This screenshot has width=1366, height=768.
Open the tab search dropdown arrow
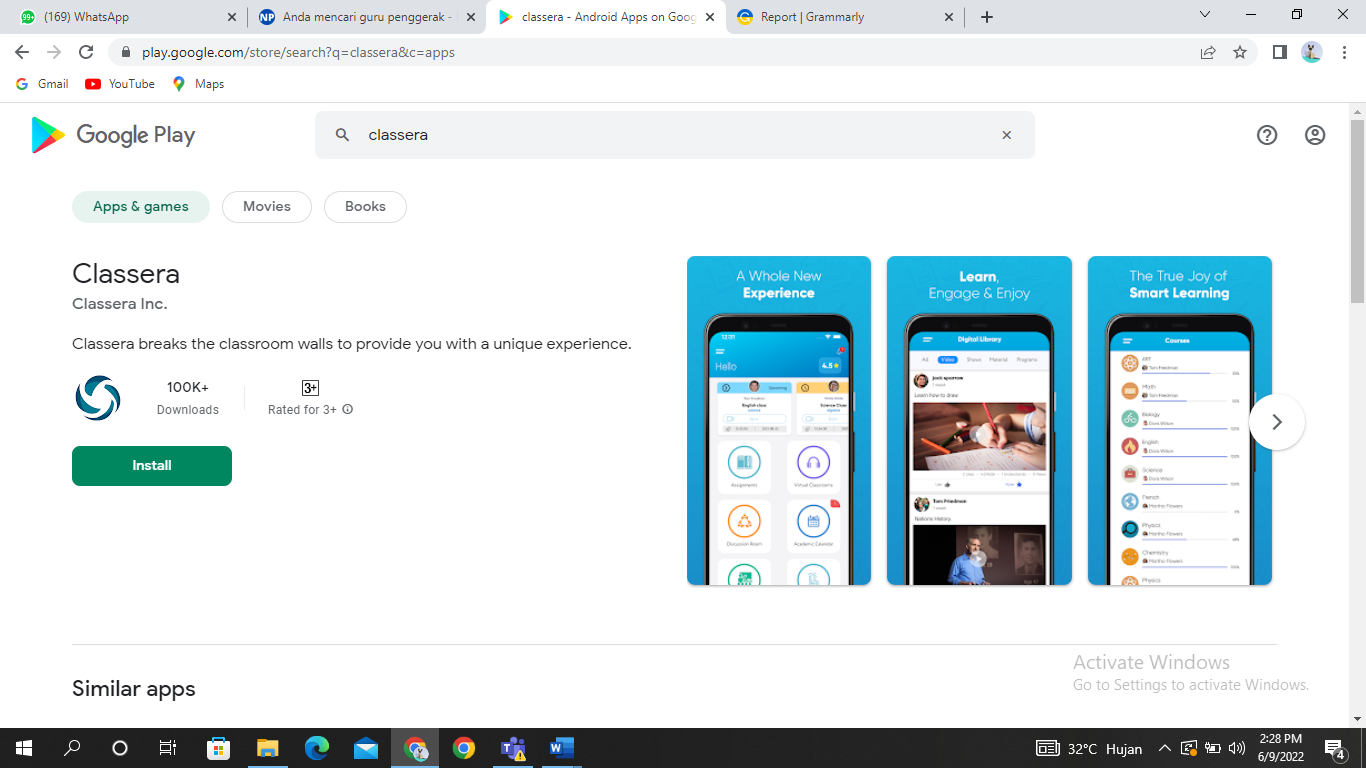pyautogui.click(x=1205, y=15)
